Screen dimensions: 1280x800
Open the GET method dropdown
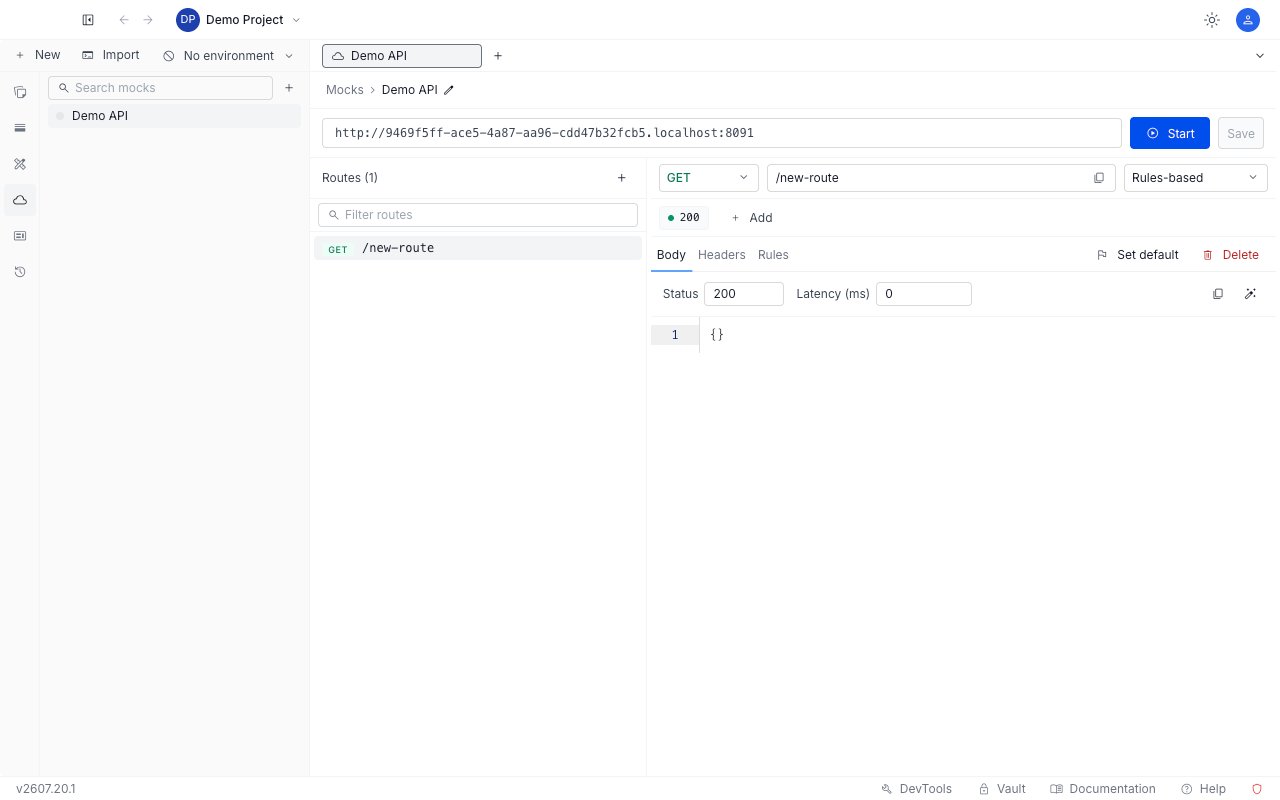(708, 178)
